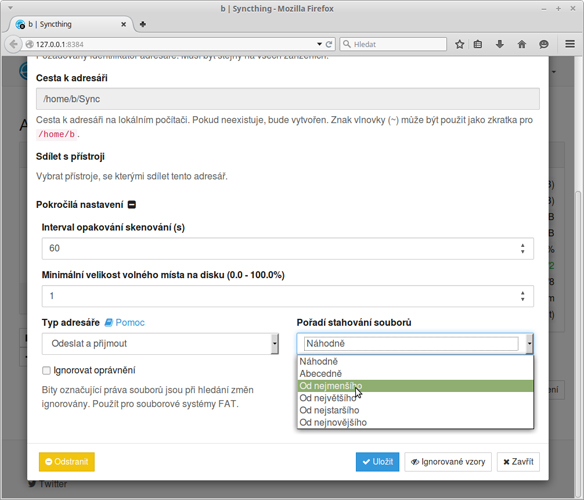Enable Ignorovat oprávnění checkbox
Viewport: 584px width, 500px height.
[x=46, y=370]
